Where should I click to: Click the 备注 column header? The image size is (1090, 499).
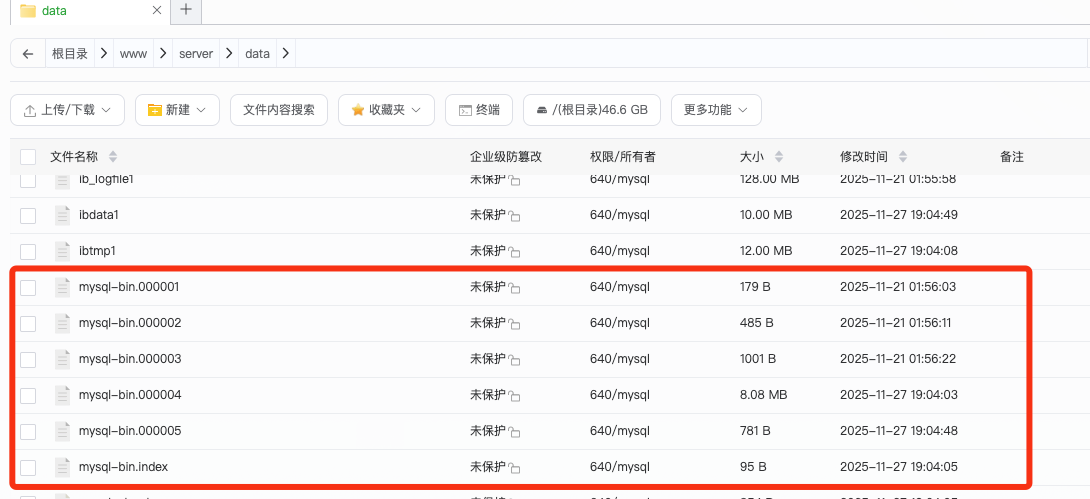point(1011,156)
